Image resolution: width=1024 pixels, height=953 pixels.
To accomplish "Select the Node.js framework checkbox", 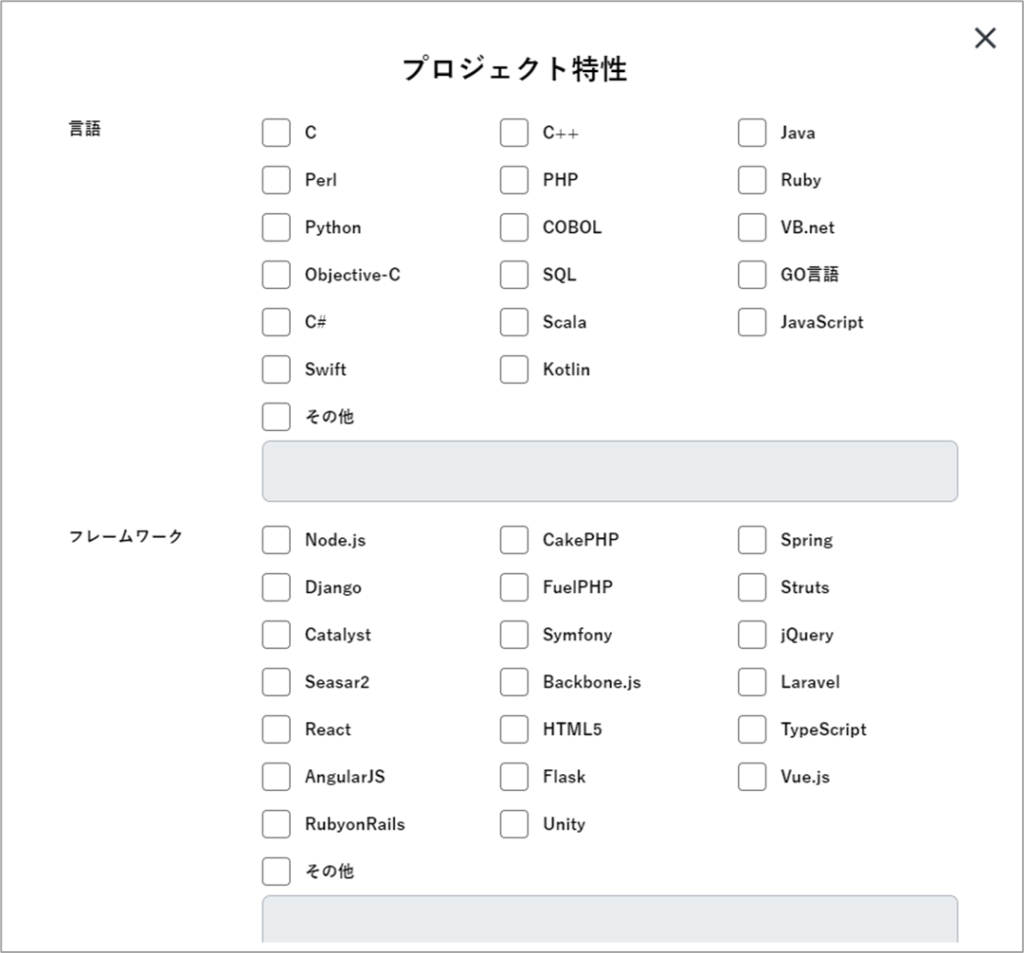I will click(x=276, y=540).
